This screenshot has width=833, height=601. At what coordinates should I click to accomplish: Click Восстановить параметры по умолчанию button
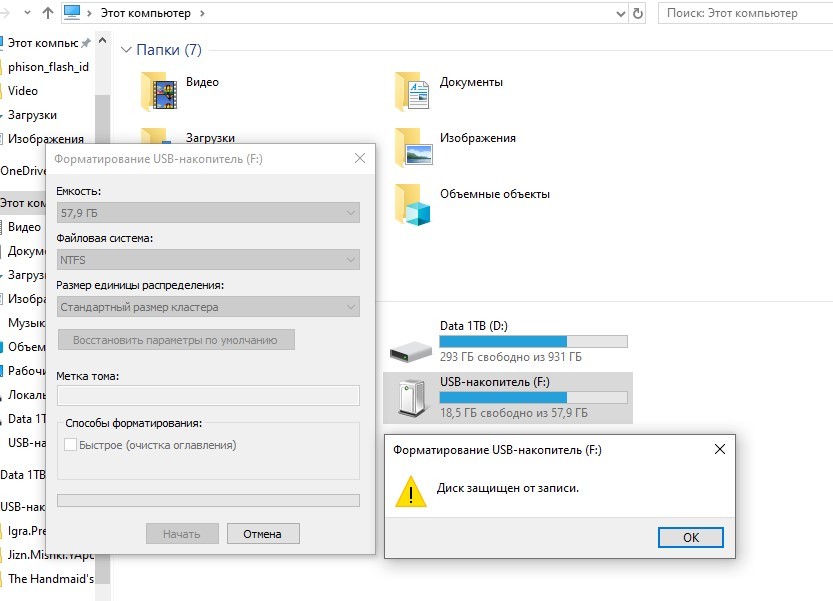(176, 340)
